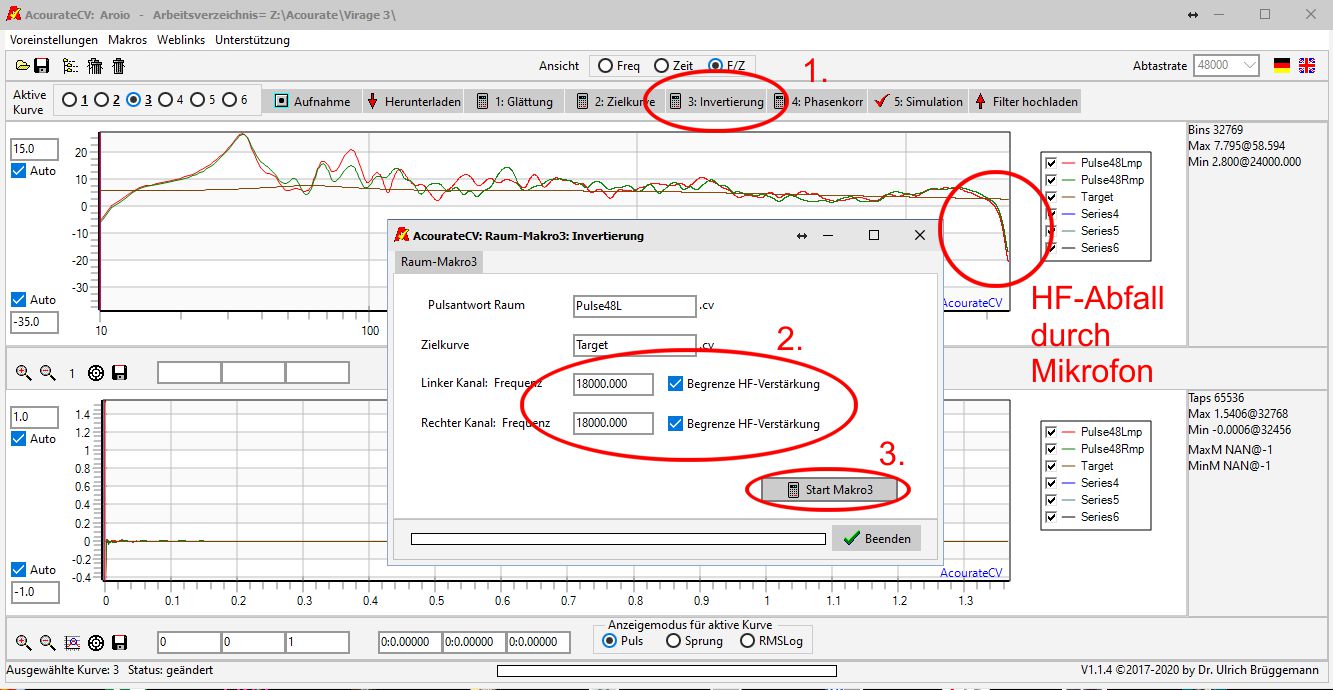1333x690 pixels.
Task: Click the target icon in the upper chart toolbar
Action: click(x=96, y=373)
